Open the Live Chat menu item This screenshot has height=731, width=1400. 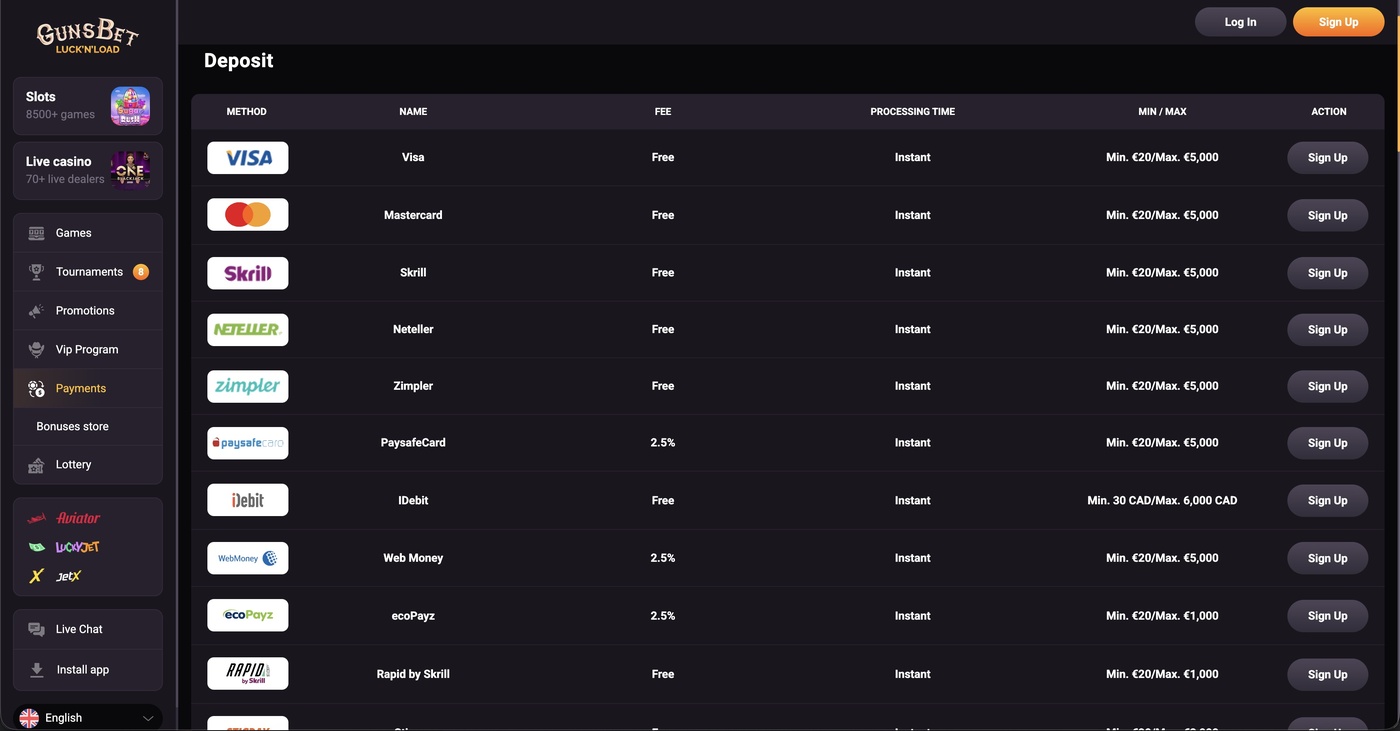point(88,629)
